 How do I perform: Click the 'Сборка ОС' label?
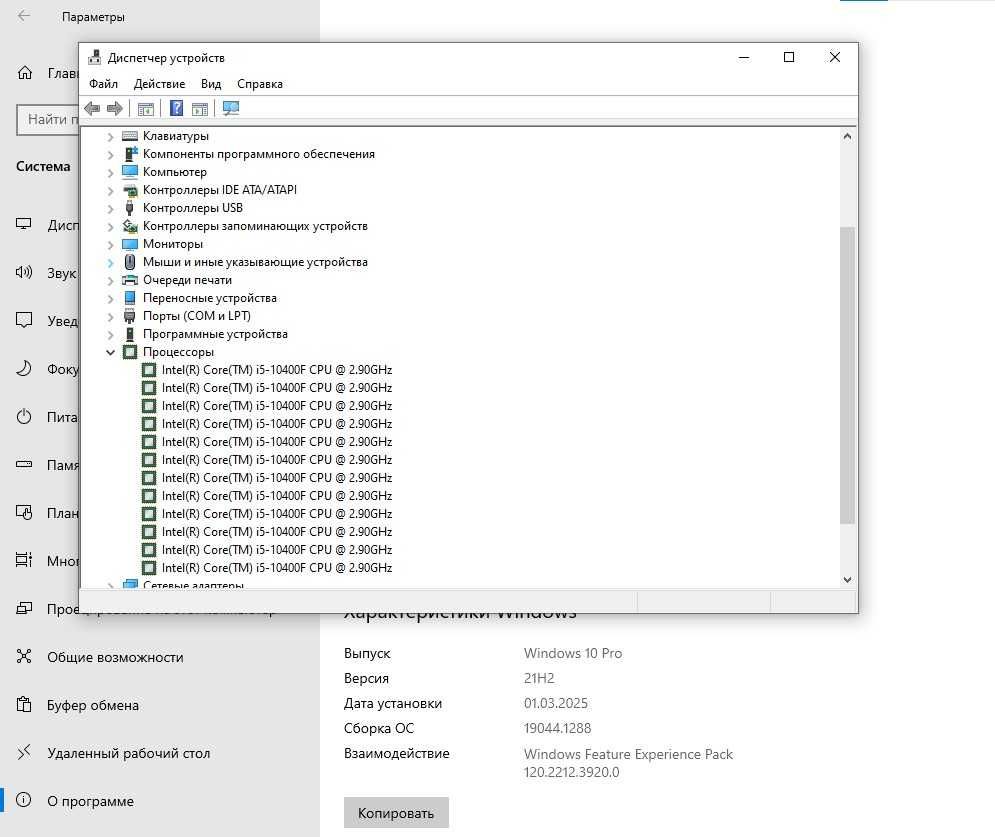(379, 728)
